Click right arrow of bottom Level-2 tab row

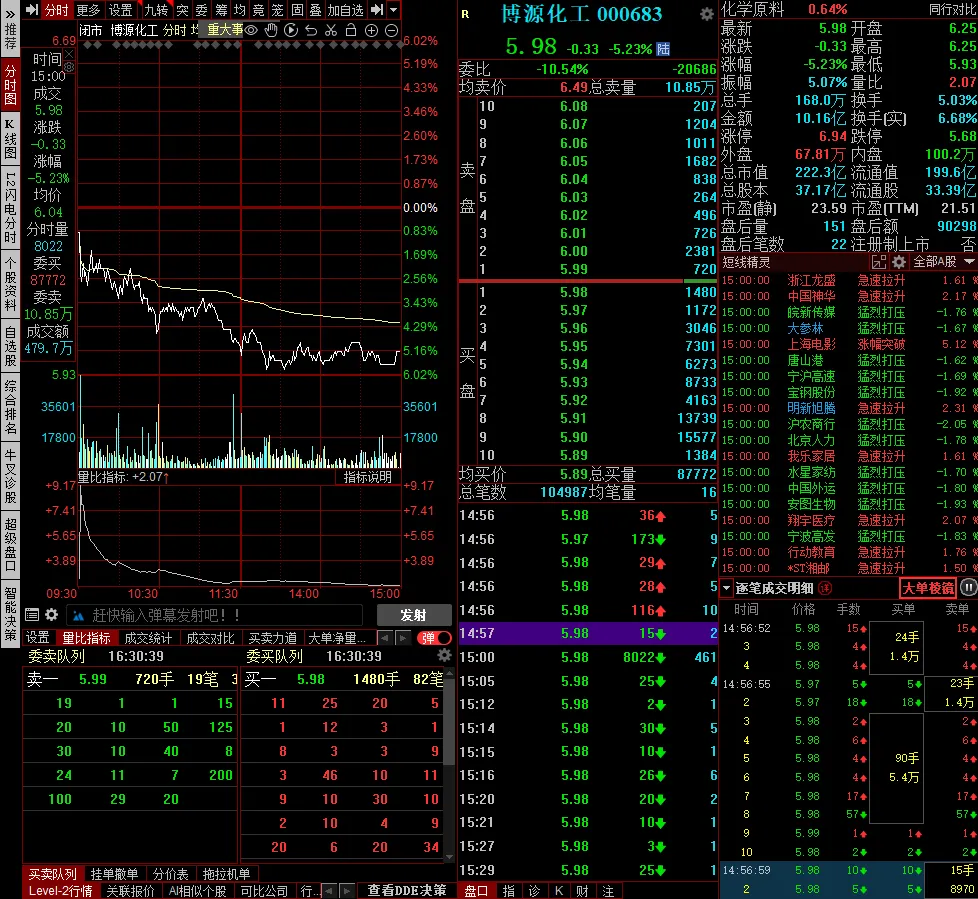347,891
